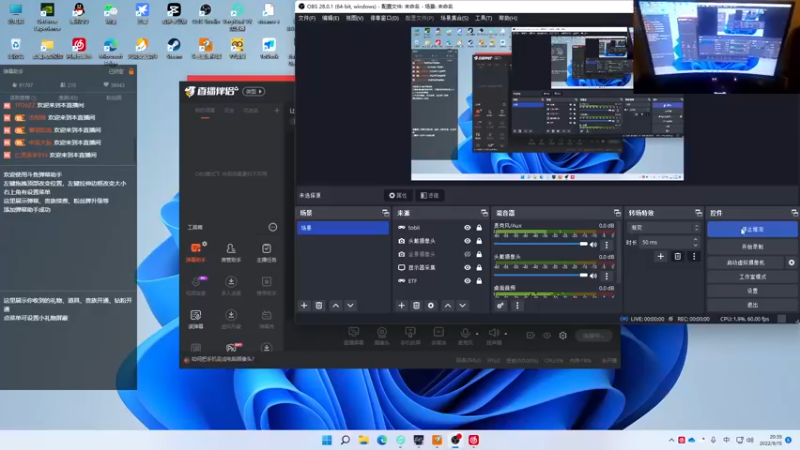Open 麦克风/Aux channel three-dot options menu
Image resolution: width=800 pixels, height=450 pixels.
tap(607, 245)
